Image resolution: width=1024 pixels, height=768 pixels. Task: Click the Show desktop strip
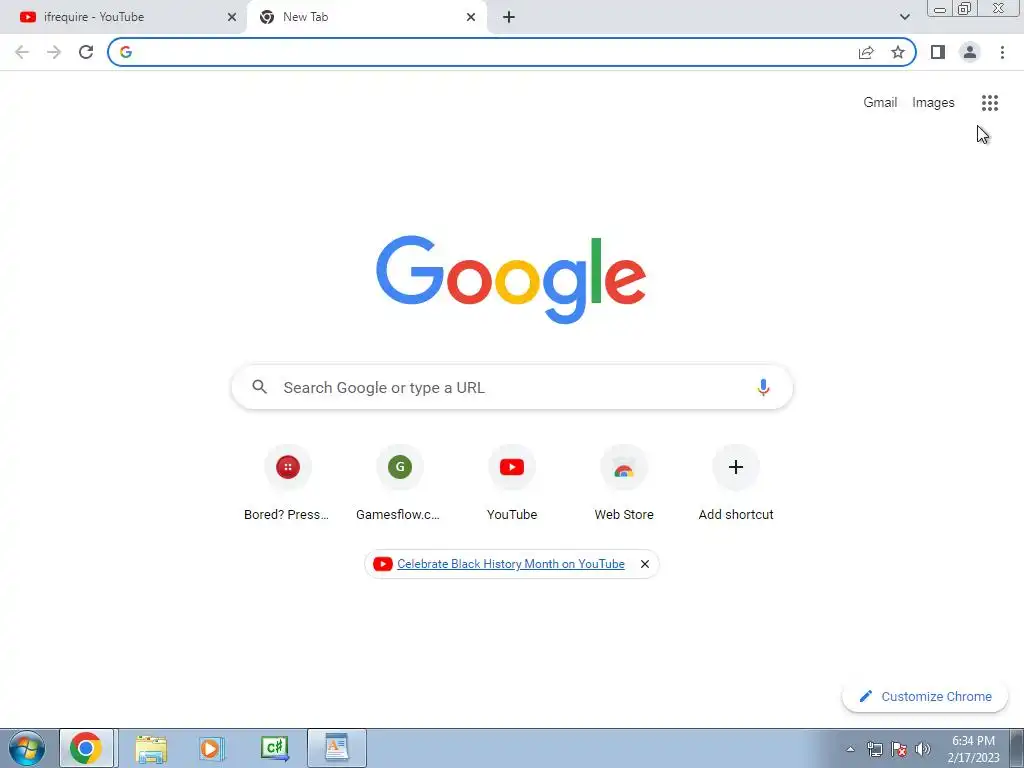pyautogui.click(x=1017, y=748)
